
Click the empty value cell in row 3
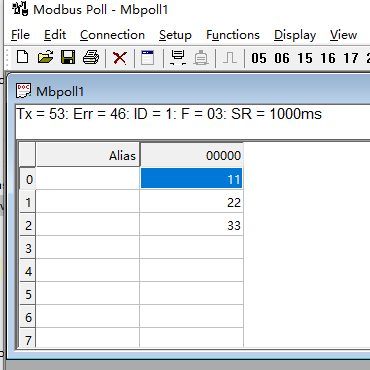point(191,247)
